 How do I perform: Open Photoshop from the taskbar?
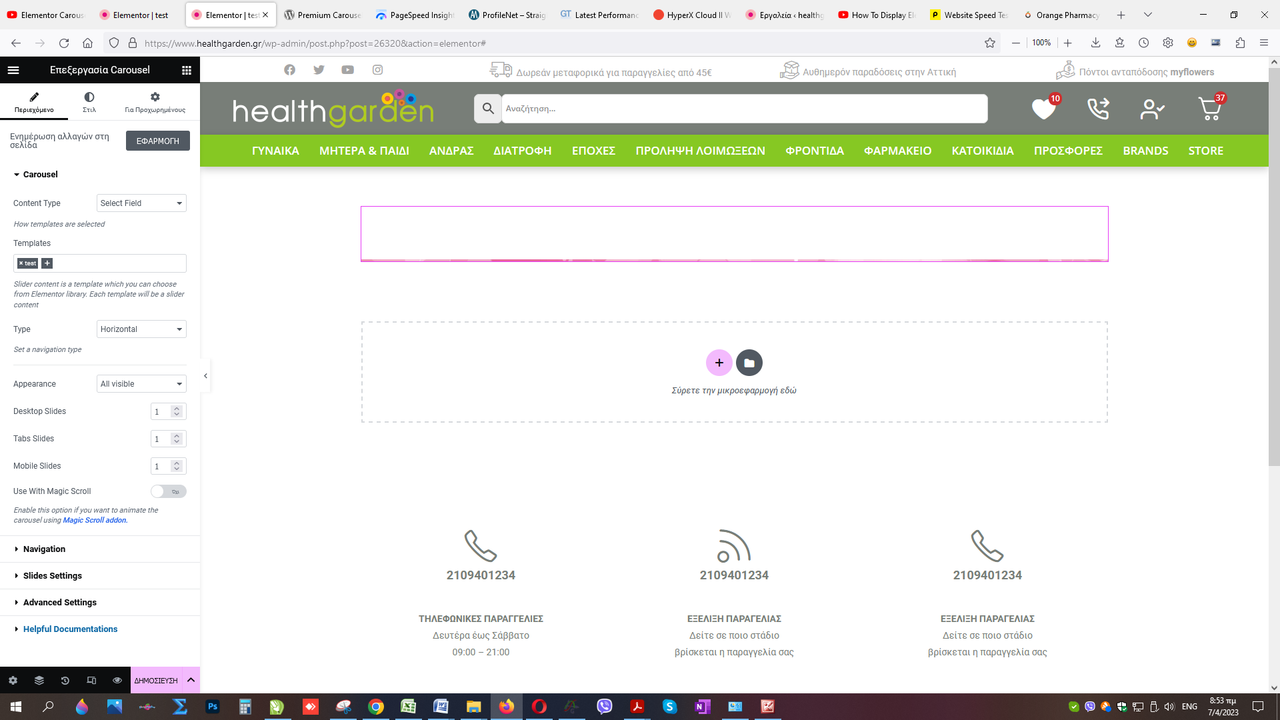212,706
